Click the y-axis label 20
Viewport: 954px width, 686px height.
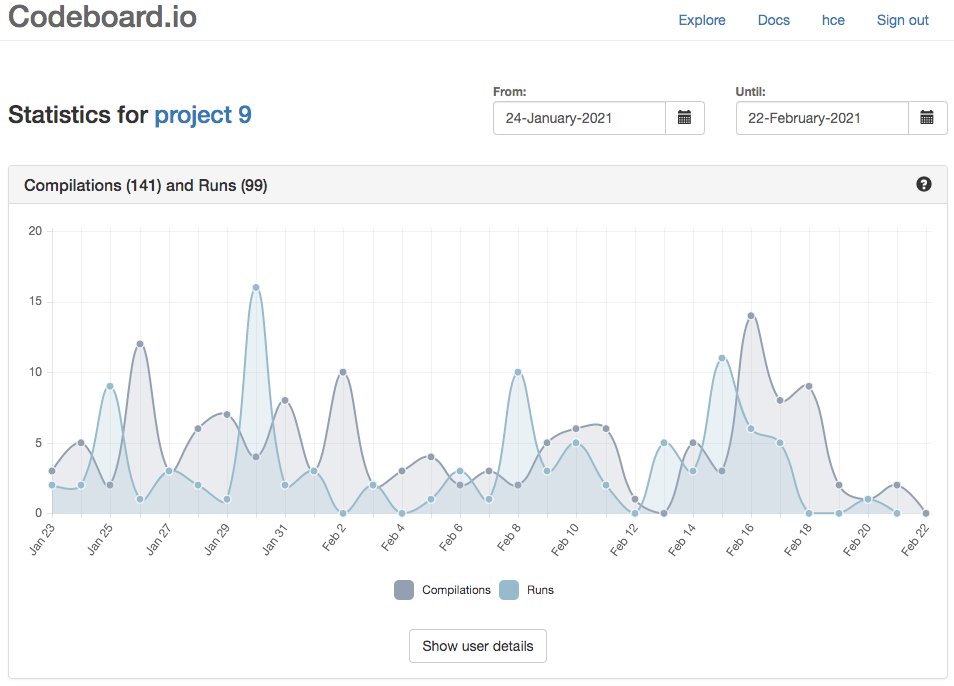35,231
